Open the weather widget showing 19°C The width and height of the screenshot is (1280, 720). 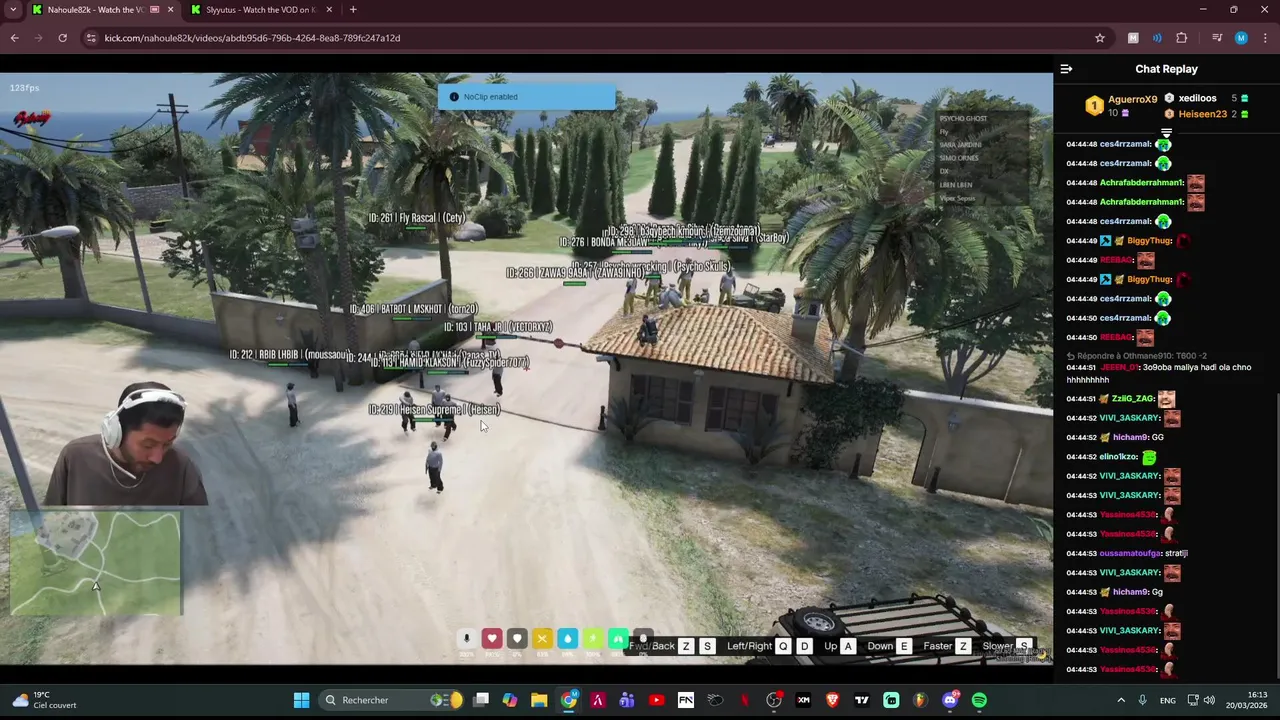(x=44, y=700)
